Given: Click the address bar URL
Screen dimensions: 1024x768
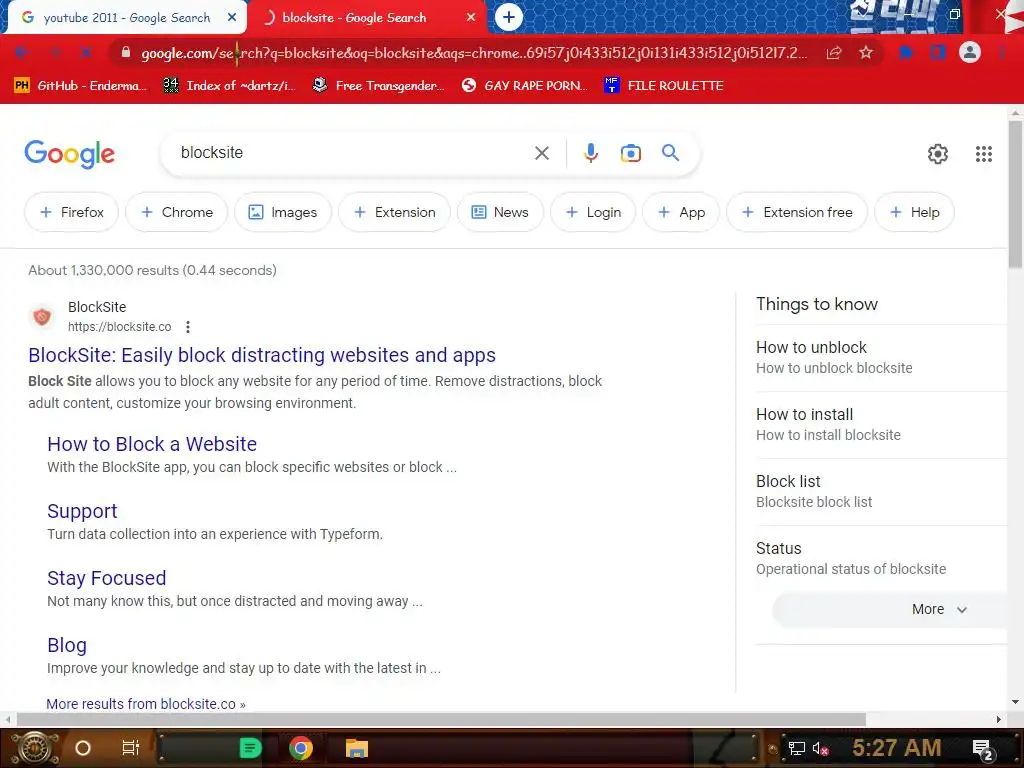Looking at the screenshot, I should [474, 53].
